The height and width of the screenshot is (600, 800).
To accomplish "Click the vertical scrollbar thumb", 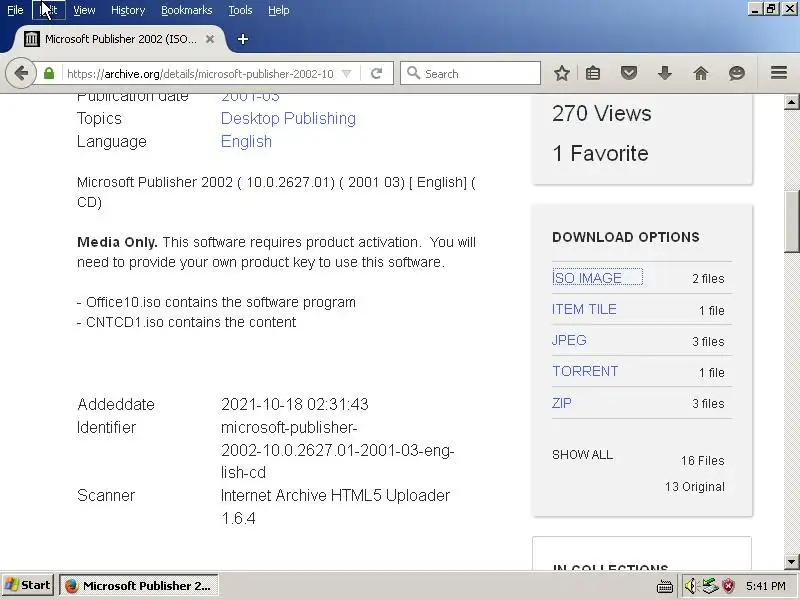I will (x=791, y=222).
